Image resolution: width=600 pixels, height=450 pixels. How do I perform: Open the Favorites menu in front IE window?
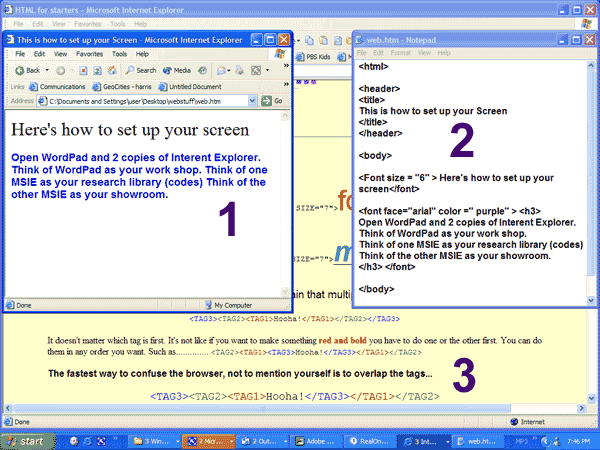coord(89,54)
